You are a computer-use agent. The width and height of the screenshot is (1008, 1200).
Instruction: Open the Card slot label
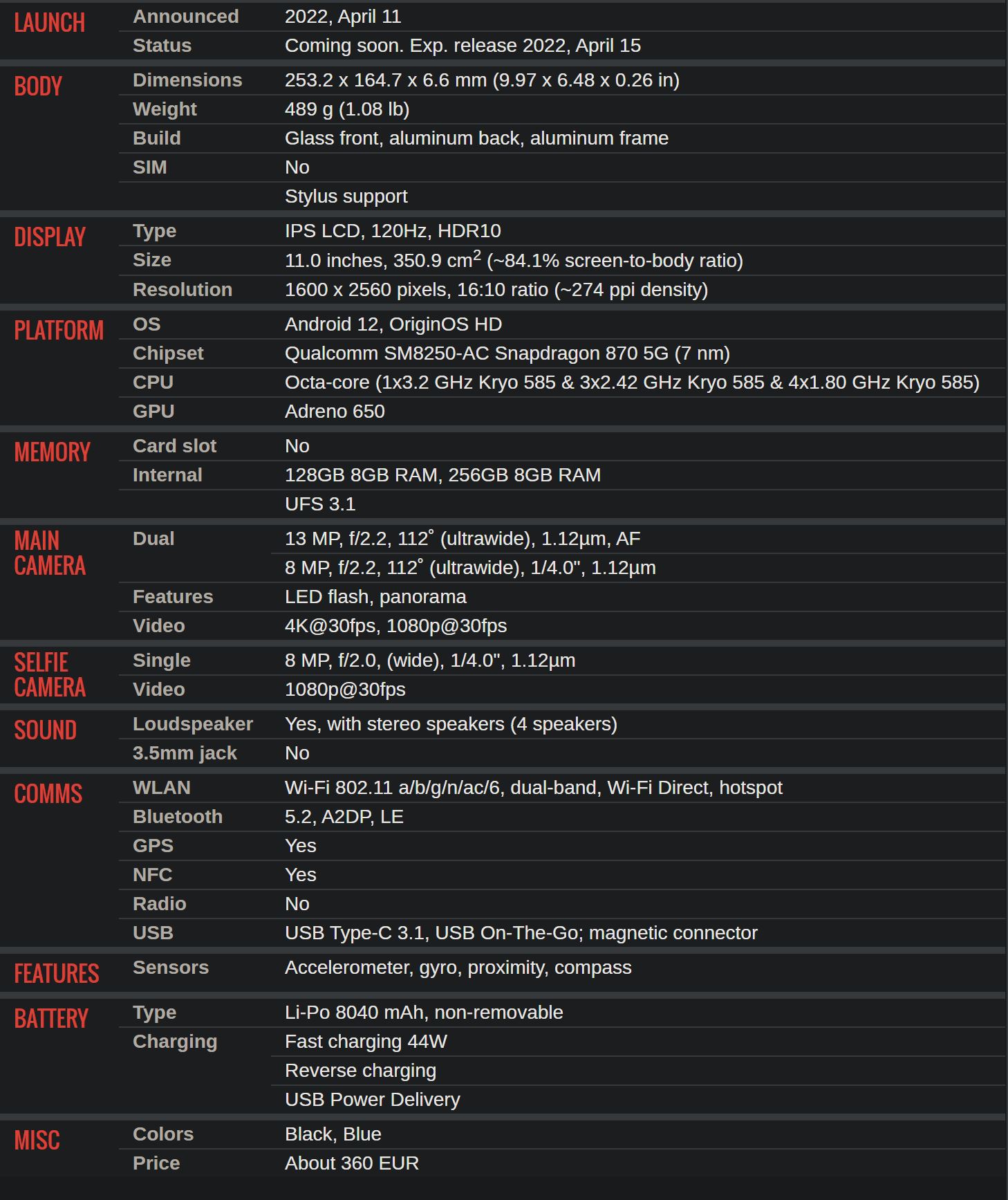click(174, 446)
